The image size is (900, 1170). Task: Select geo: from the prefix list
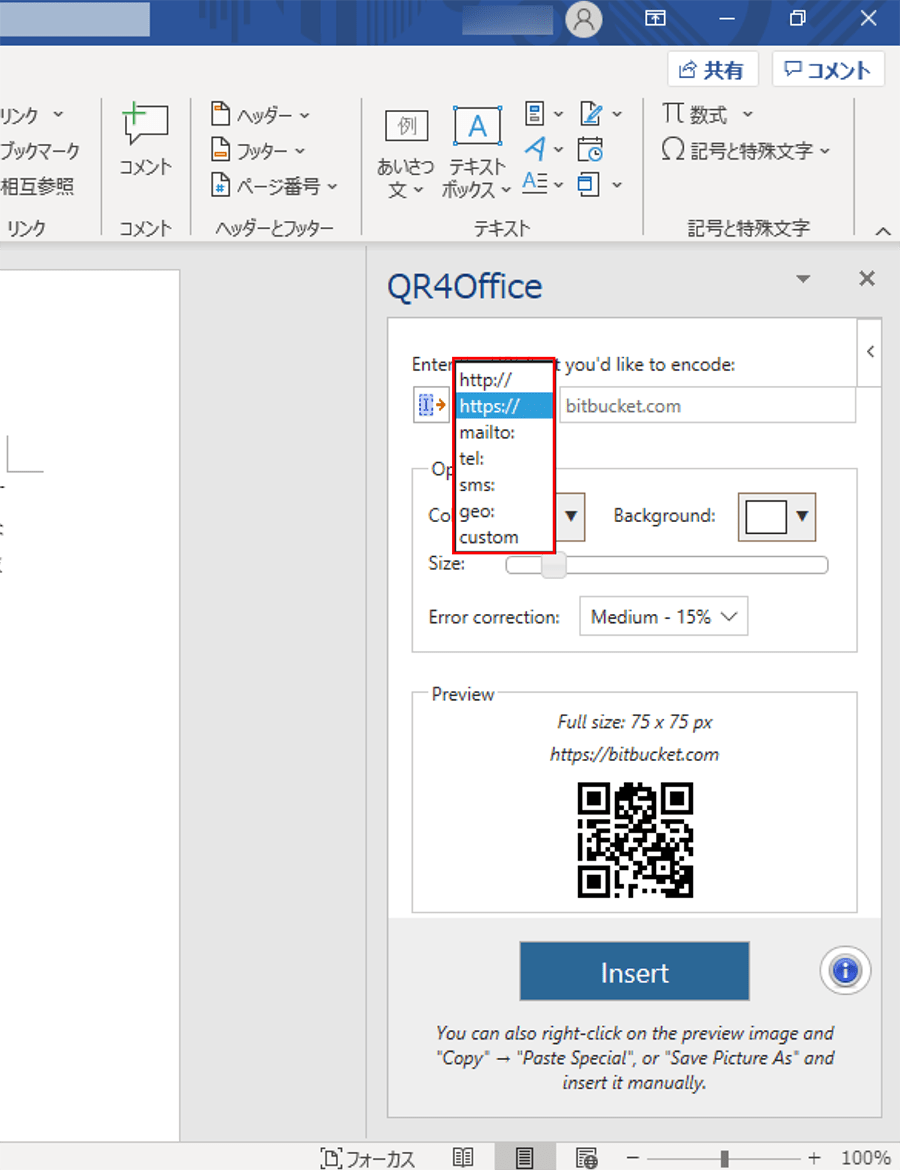click(x=504, y=511)
